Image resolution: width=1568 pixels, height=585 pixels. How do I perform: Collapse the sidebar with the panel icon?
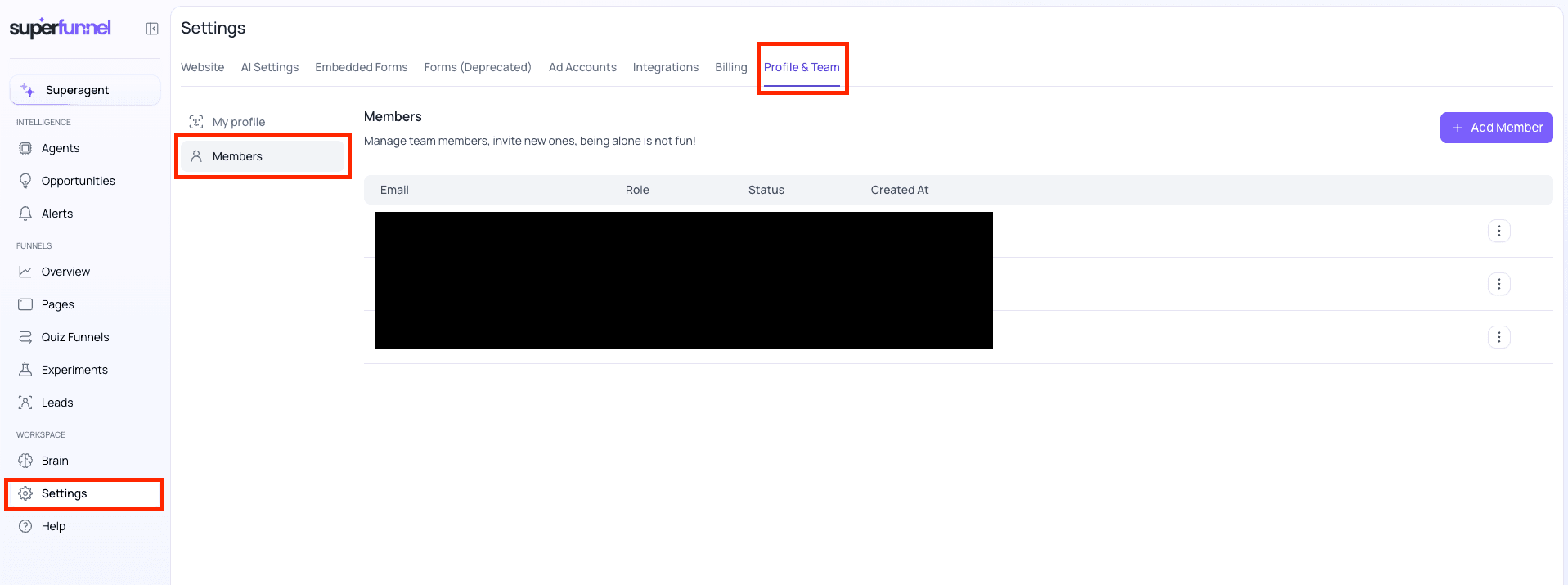pyautogui.click(x=152, y=29)
